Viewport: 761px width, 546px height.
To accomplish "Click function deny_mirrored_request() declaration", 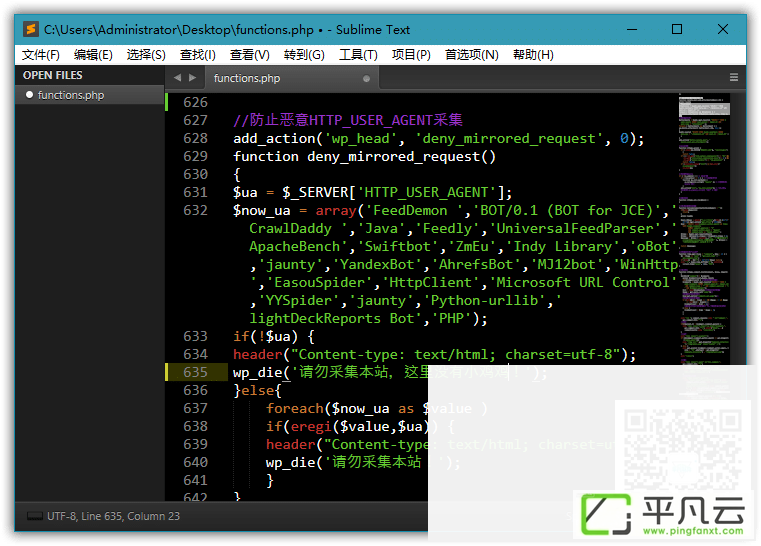I will tap(364, 157).
